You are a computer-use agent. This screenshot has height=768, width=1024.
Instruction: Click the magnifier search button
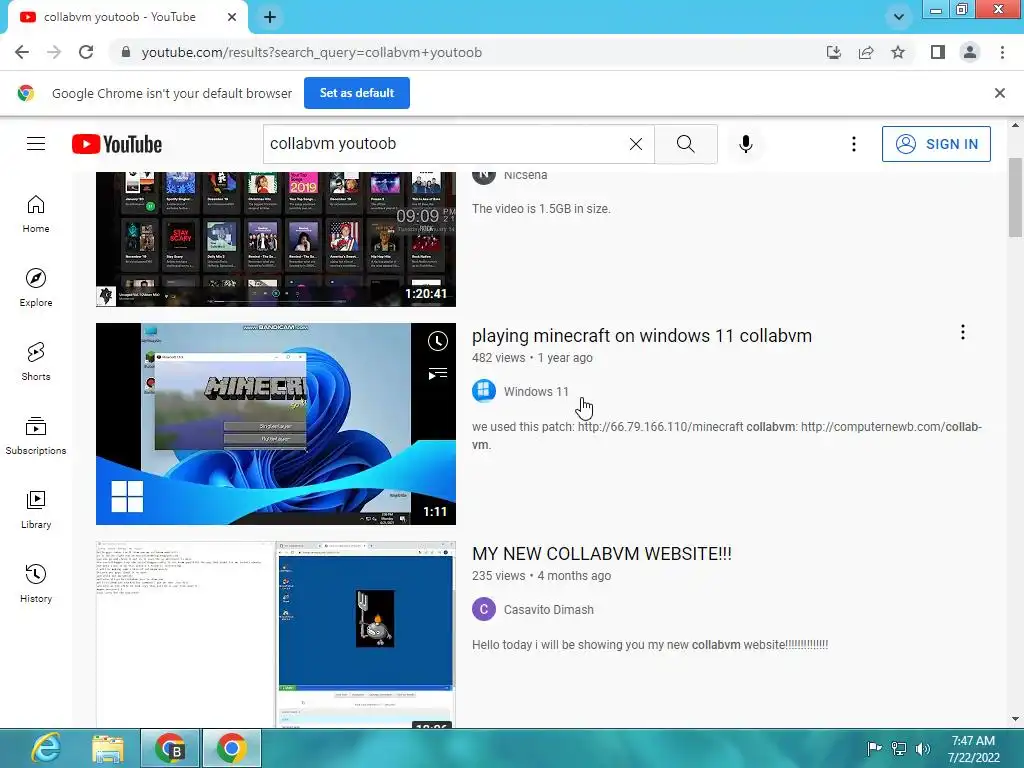(x=685, y=144)
